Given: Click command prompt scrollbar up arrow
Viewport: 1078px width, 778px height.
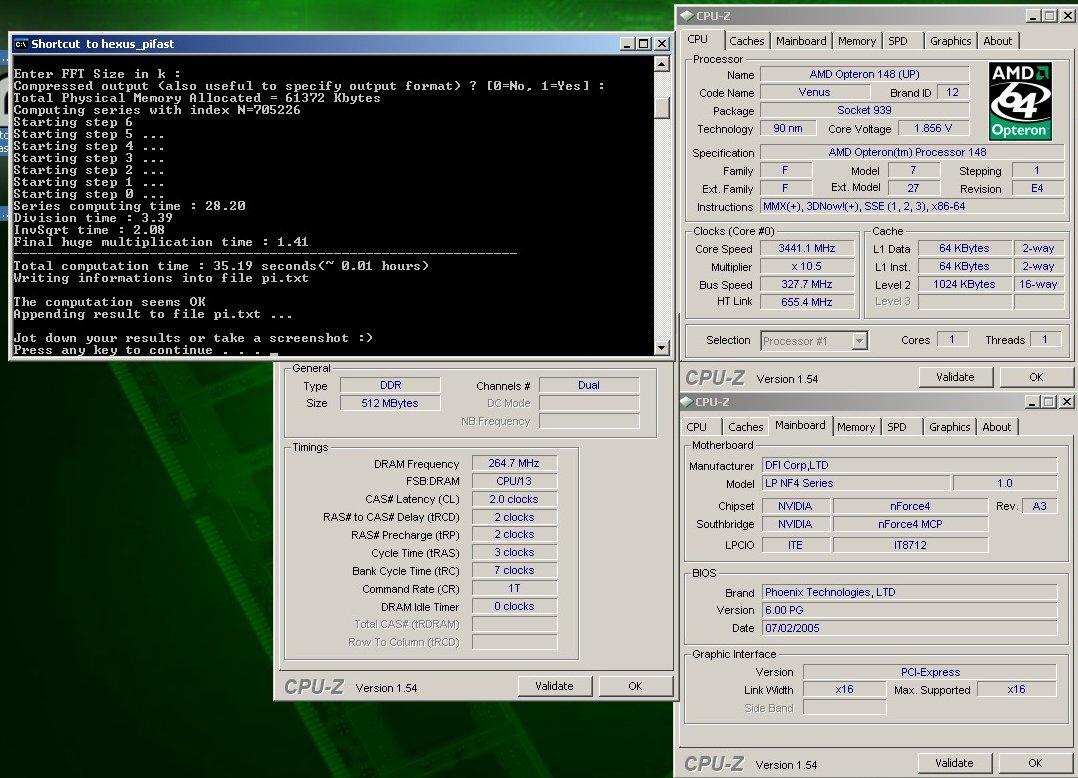Looking at the screenshot, I should tap(661, 64).
